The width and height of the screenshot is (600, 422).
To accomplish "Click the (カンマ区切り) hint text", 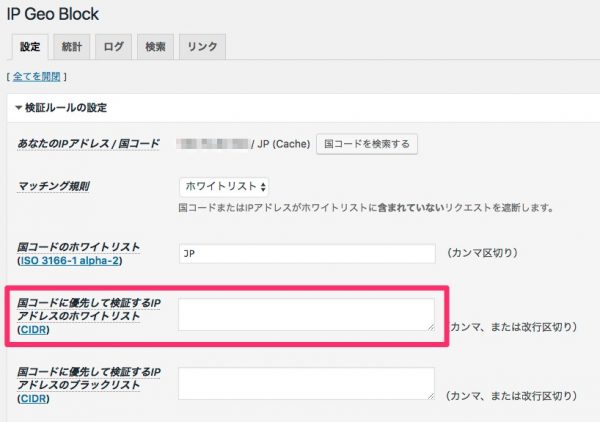I will pos(482,253).
